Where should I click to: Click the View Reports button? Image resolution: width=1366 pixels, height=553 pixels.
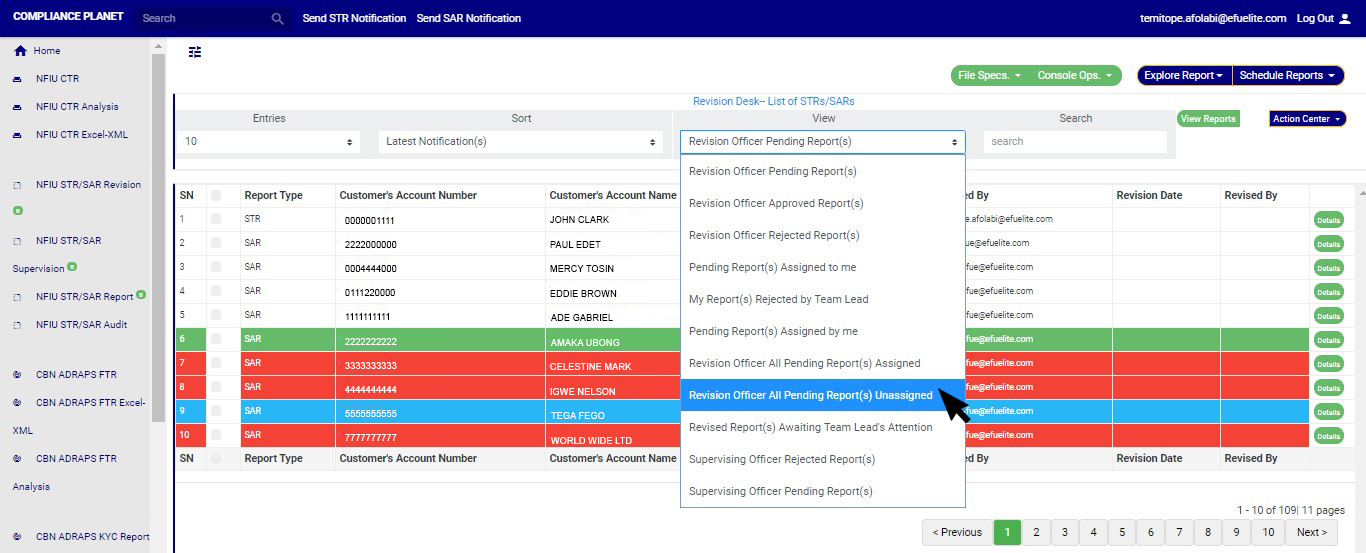(x=1208, y=119)
